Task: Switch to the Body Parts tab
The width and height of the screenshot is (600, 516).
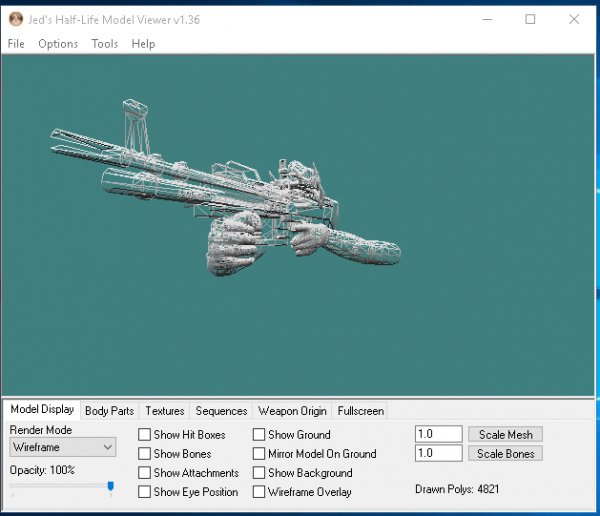Action: click(x=109, y=411)
